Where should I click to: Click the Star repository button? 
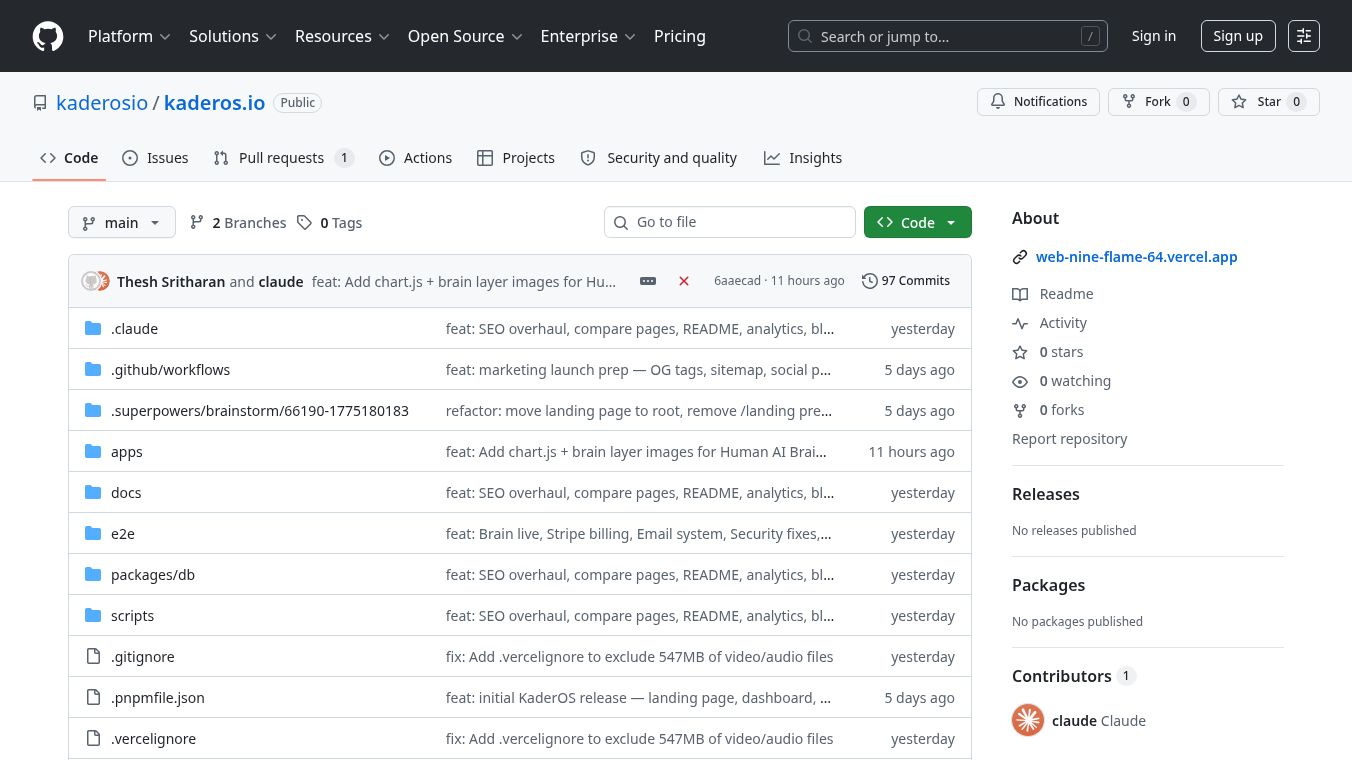tap(1268, 102)
